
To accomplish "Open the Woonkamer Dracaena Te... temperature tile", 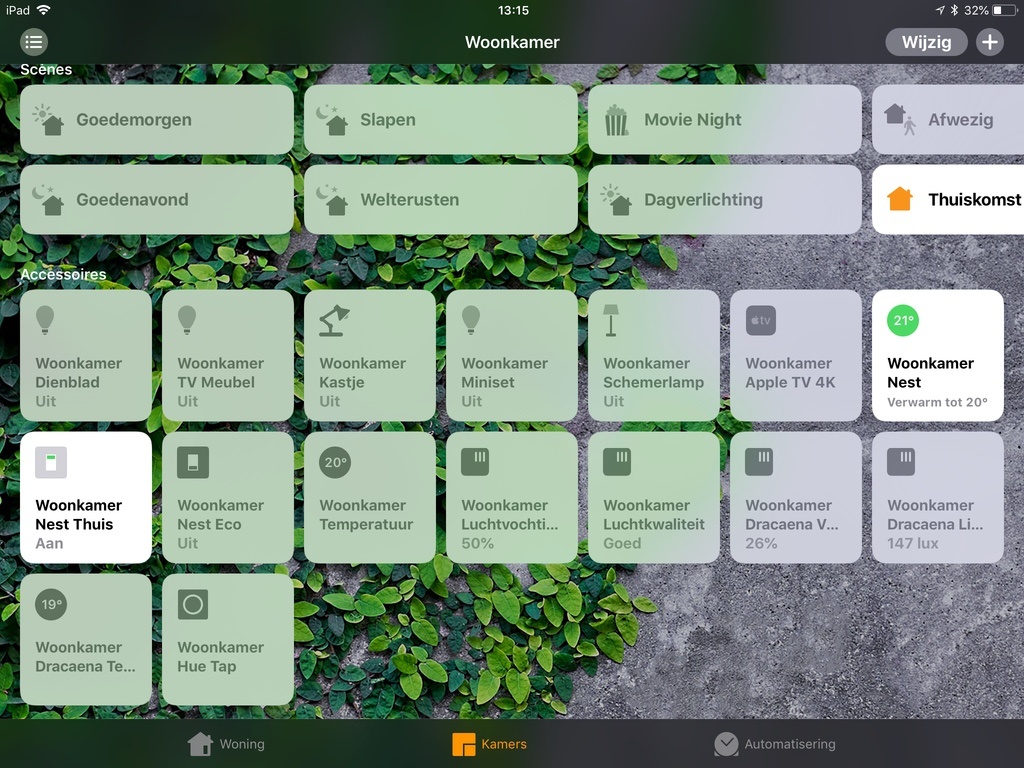I will 86,640.
